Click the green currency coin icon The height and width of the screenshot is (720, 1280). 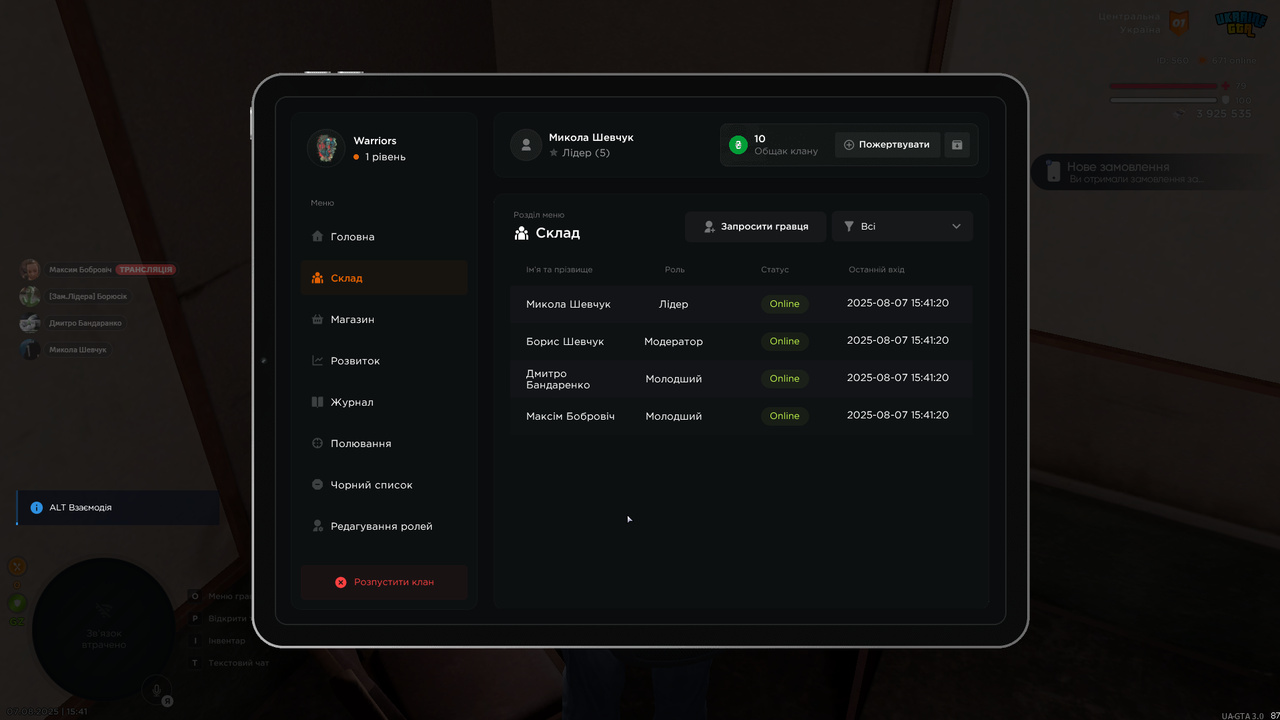(x=738, y=145)
